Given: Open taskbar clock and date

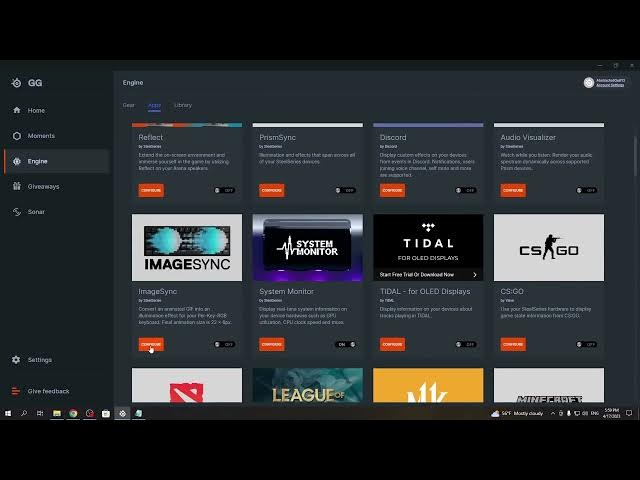Looking at the screenshot, I should [611, 413].
